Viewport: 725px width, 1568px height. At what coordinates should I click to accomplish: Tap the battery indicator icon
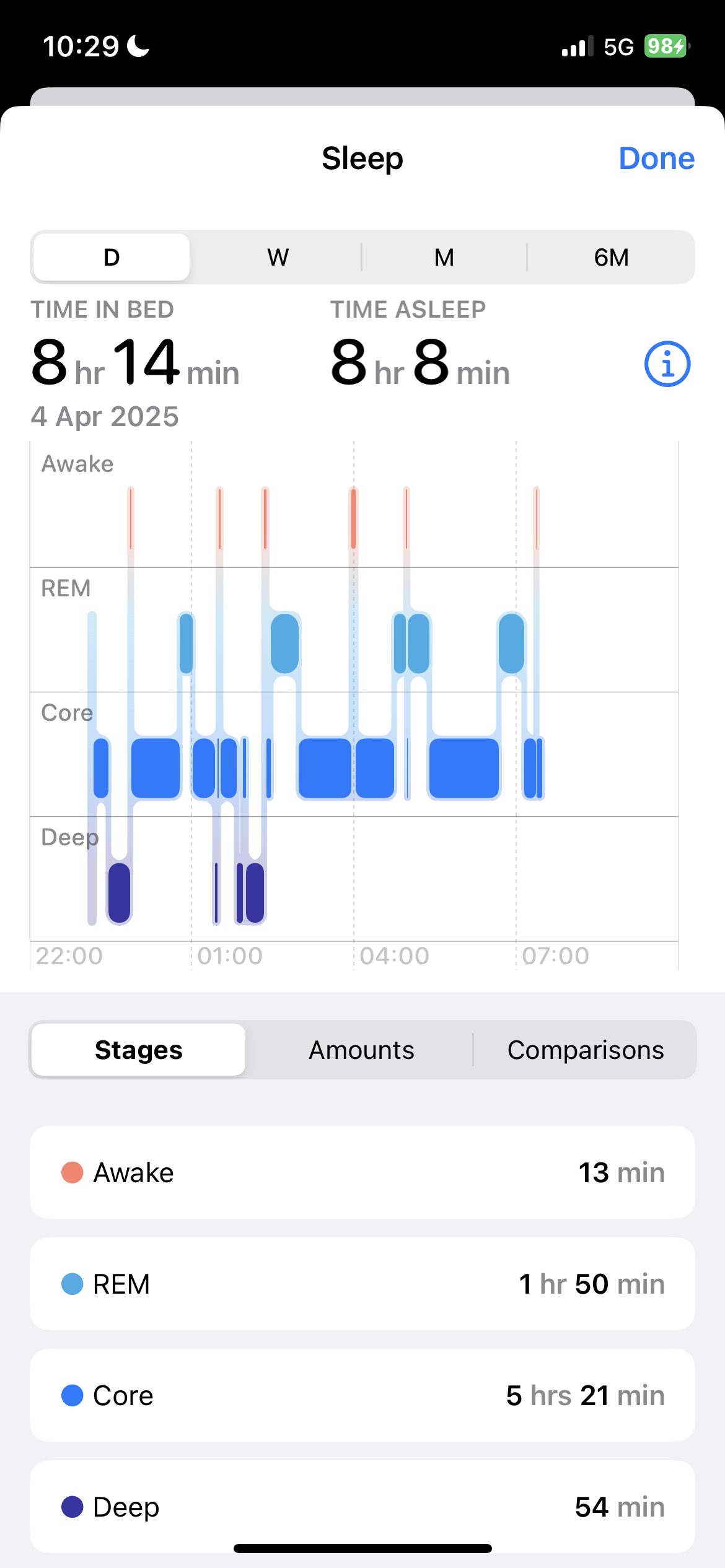[667, 46]
